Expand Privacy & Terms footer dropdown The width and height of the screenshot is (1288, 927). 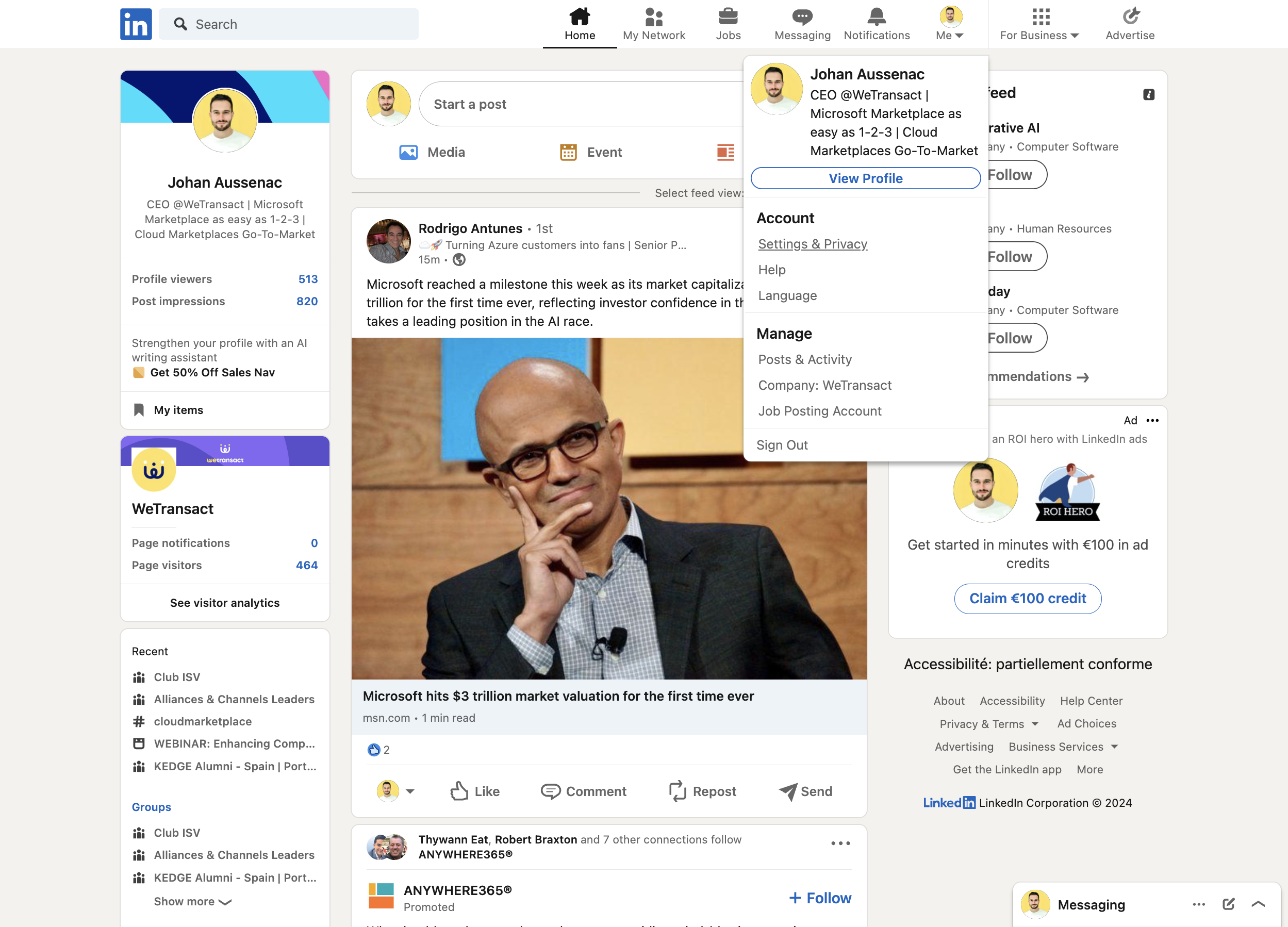click(x=989, y=724)
